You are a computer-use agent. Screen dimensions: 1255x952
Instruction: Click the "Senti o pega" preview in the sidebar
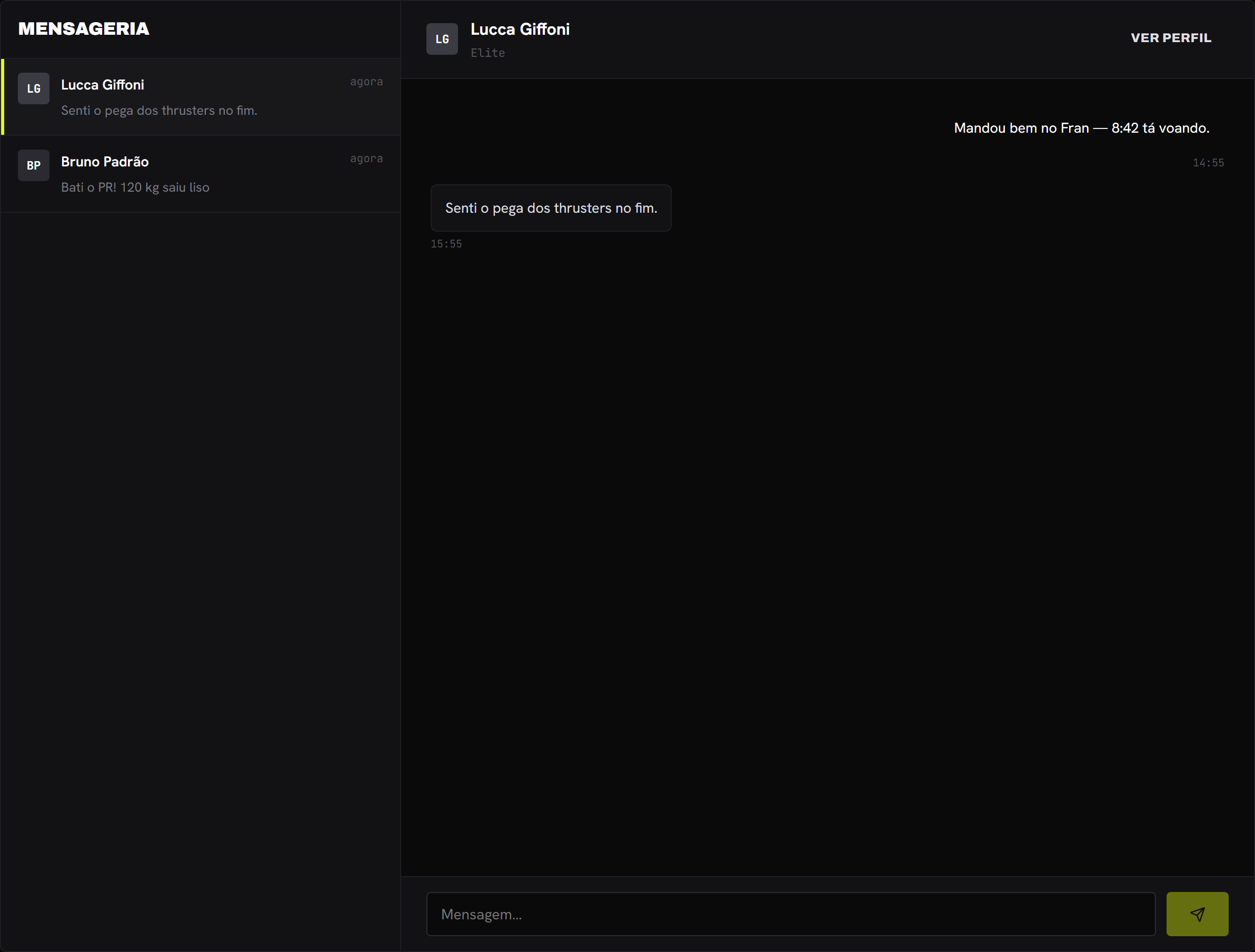pyautogui.click(x=159, y=111)
